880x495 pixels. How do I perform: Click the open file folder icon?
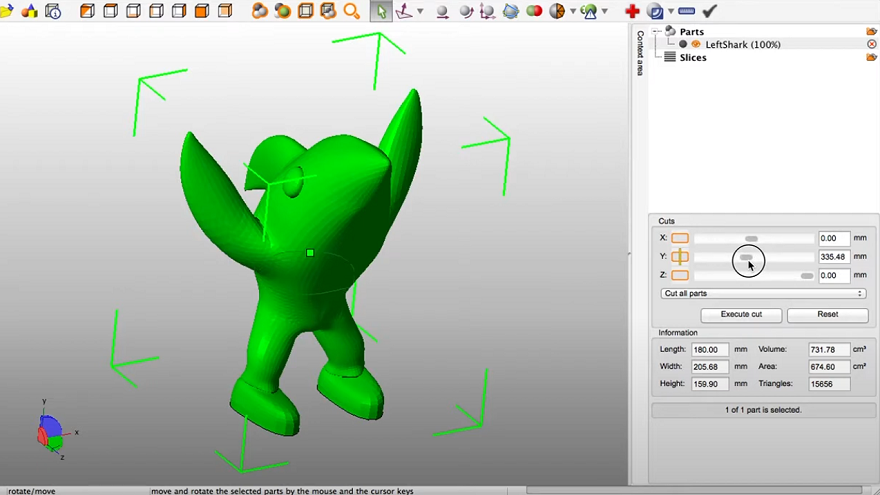click(x=6, y=11)
